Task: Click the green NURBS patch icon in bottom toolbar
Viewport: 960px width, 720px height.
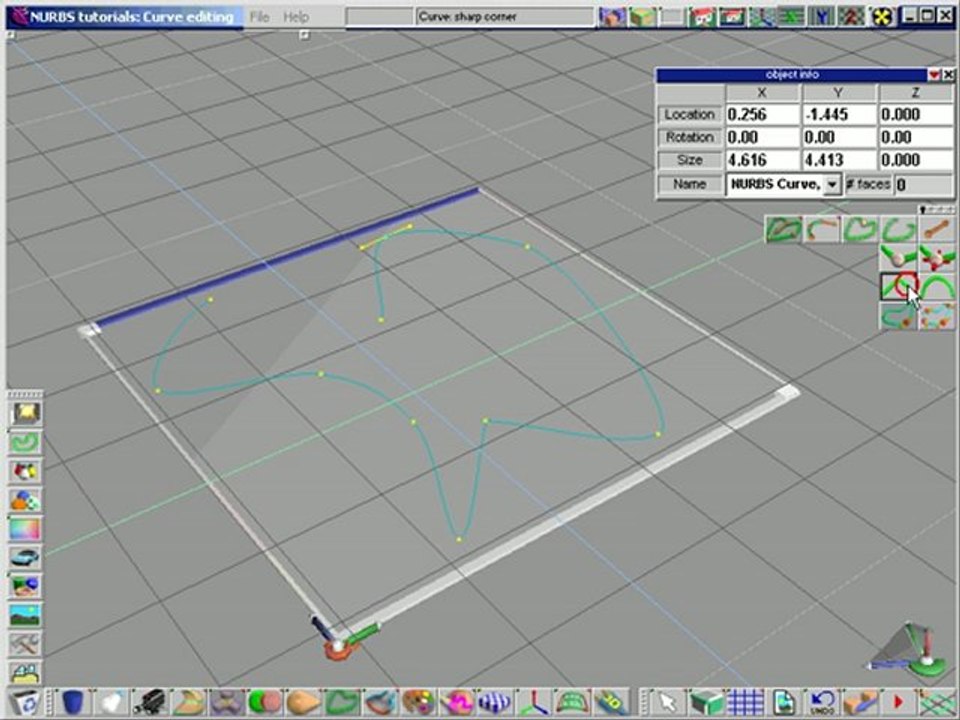Action: 572,702
